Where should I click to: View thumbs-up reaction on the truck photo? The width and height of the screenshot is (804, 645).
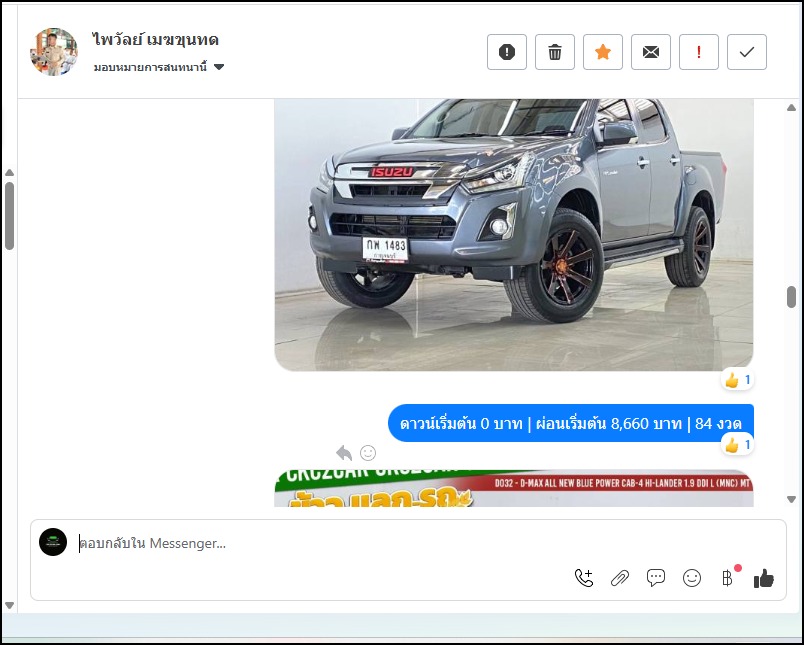point(738,380)
